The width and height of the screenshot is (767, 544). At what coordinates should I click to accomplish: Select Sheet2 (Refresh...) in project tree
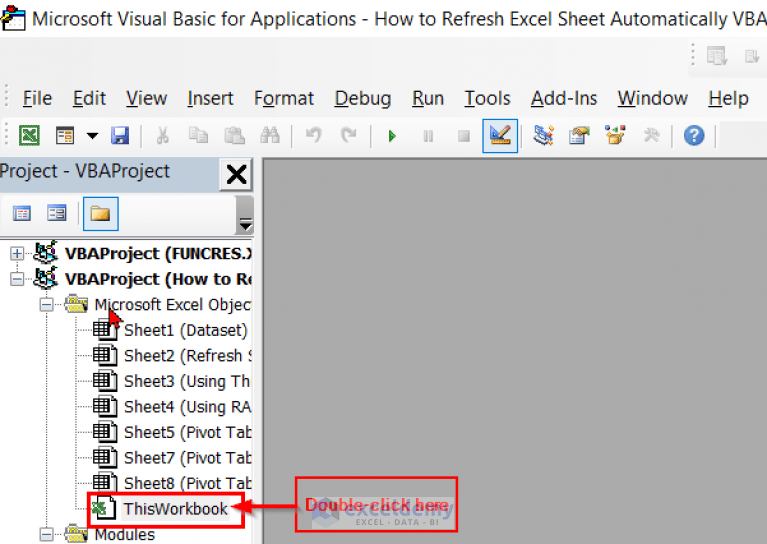click(x=188, y=356)
